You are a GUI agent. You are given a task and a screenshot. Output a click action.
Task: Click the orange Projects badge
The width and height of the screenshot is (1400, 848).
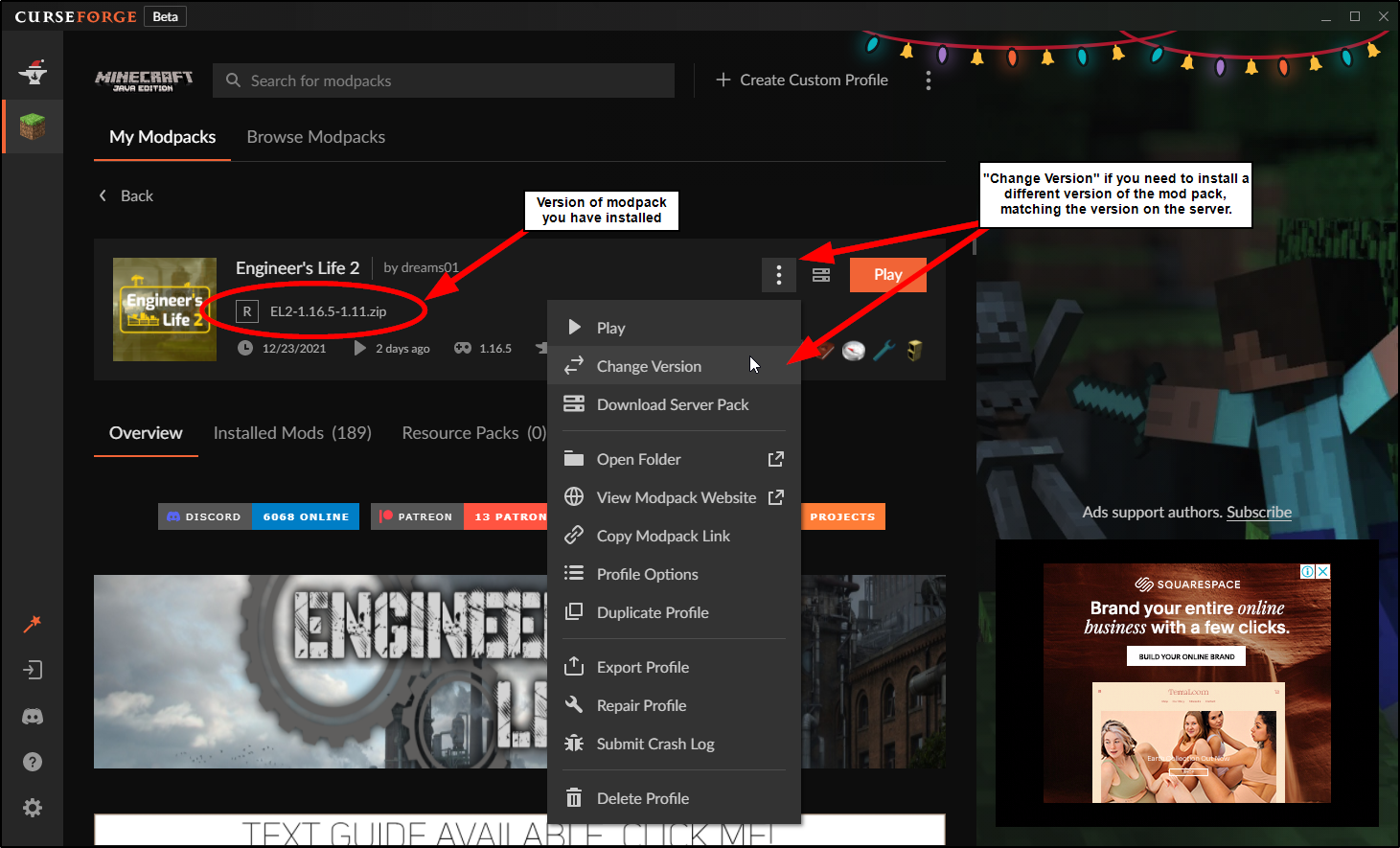click(842, 516)
